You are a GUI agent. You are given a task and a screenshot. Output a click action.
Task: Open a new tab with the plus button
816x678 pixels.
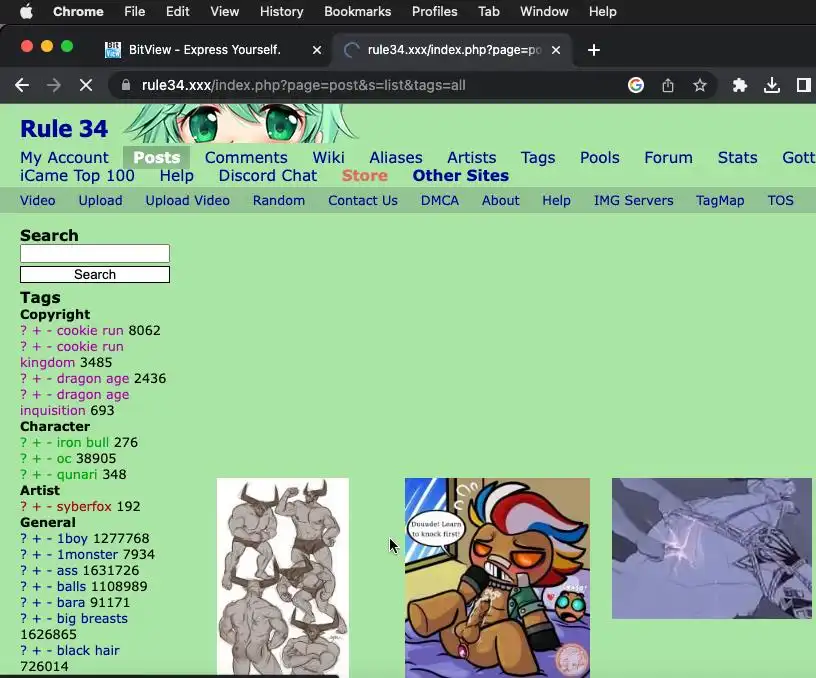click(x=594, y=50)
